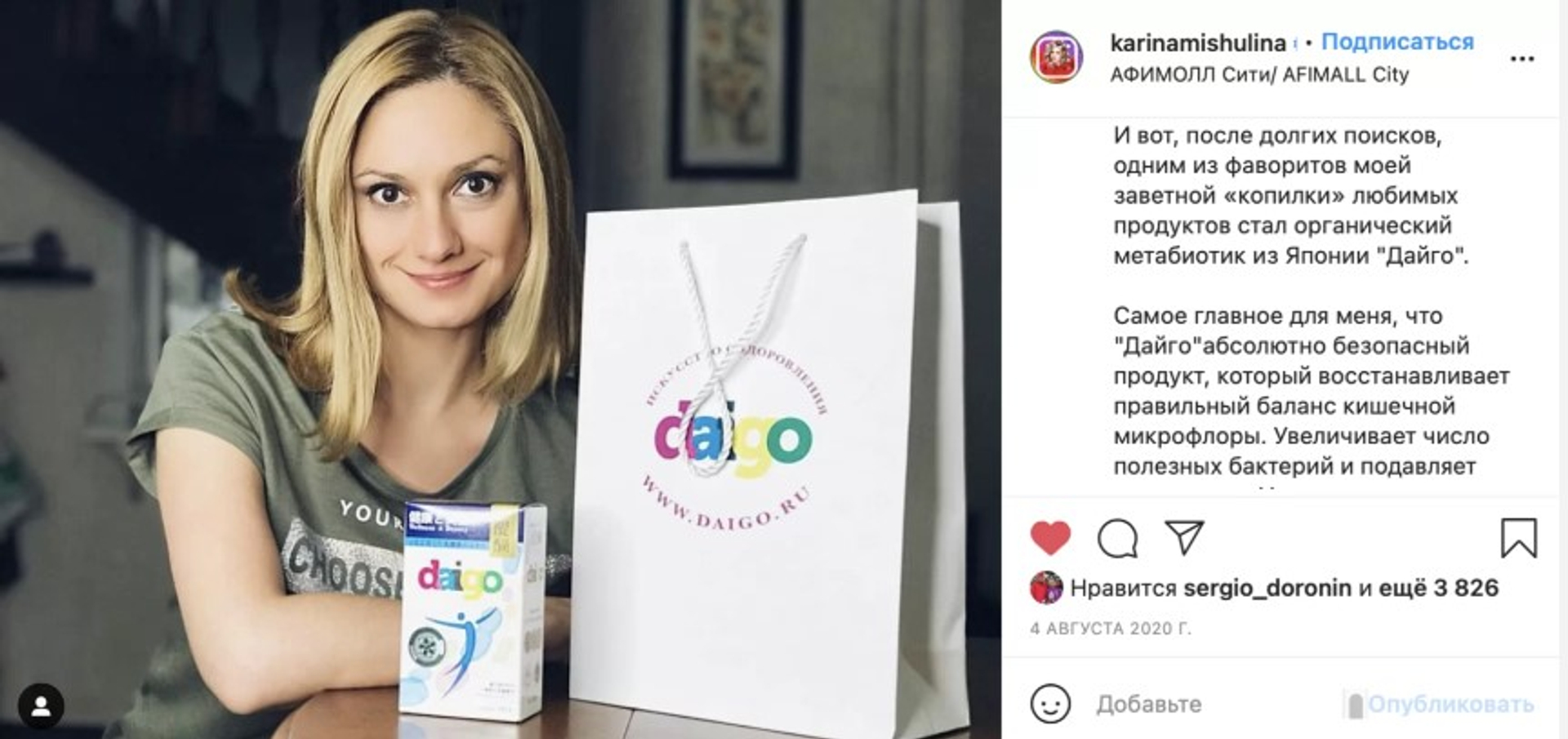View the list of ещё 3 826 likes
1568x739 pixels.
point(1438,588)
